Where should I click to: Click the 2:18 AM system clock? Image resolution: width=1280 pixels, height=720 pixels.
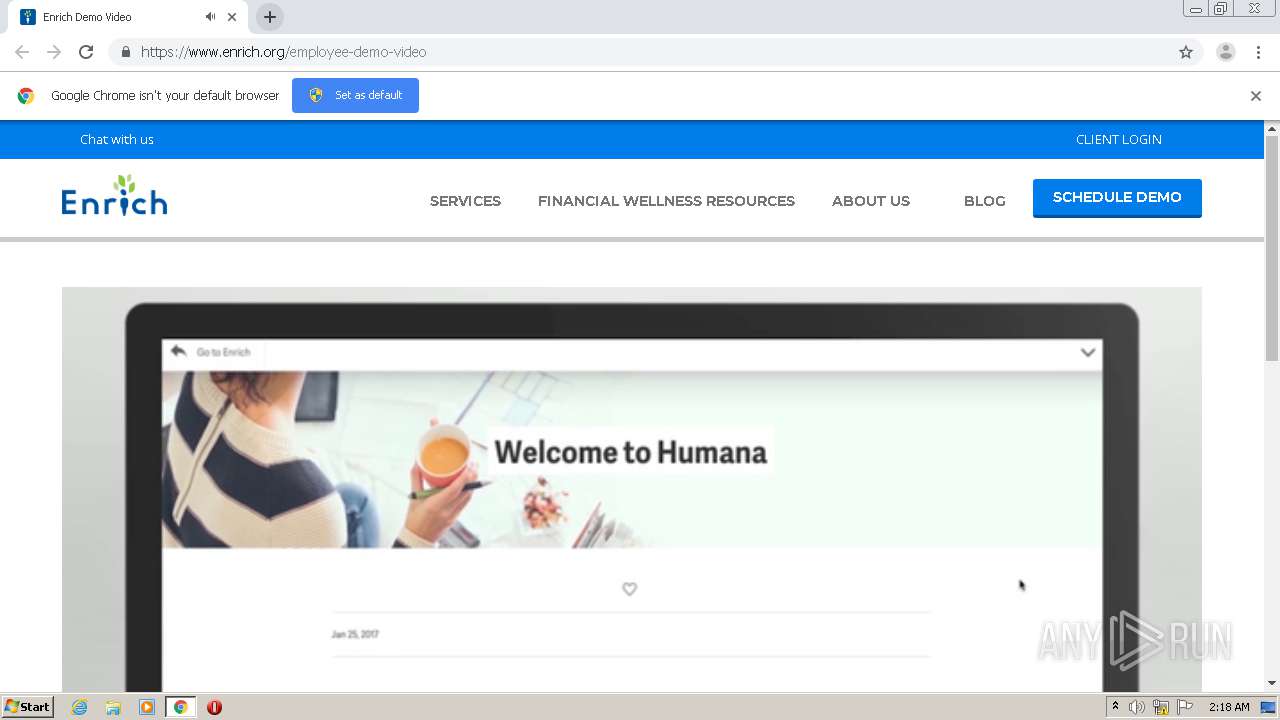point(1229,707)
